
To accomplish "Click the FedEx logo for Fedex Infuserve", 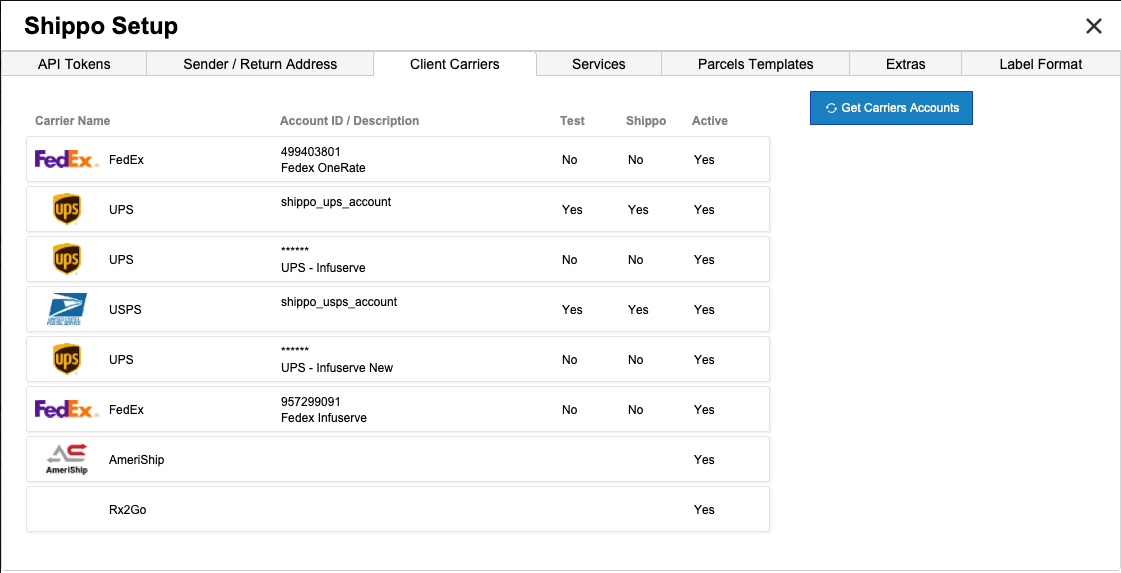I will 66,410.
